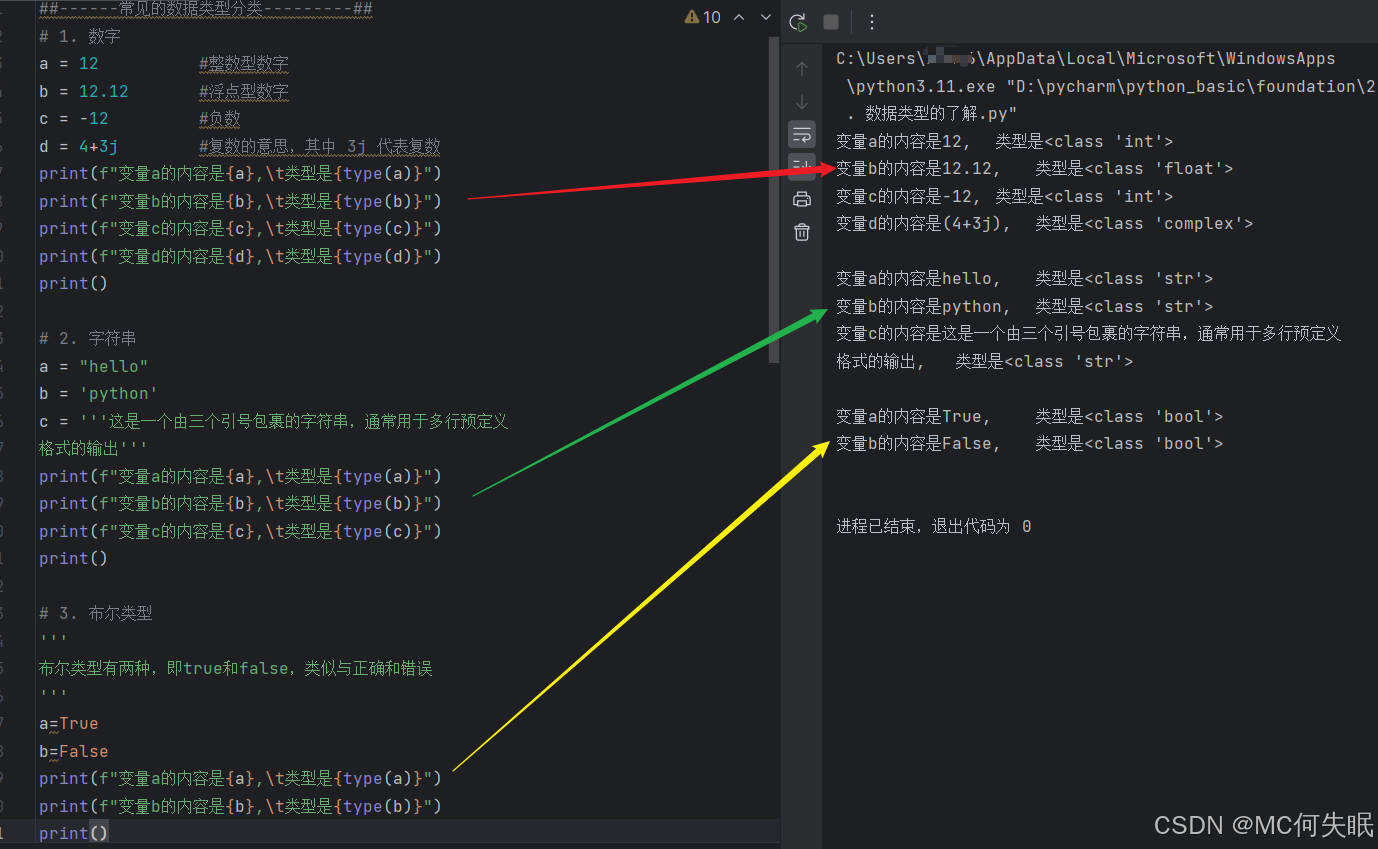This screenshot has width=1378, height=849.
Task: Toggle scroll to end in Run console
Action: point(801,166)
